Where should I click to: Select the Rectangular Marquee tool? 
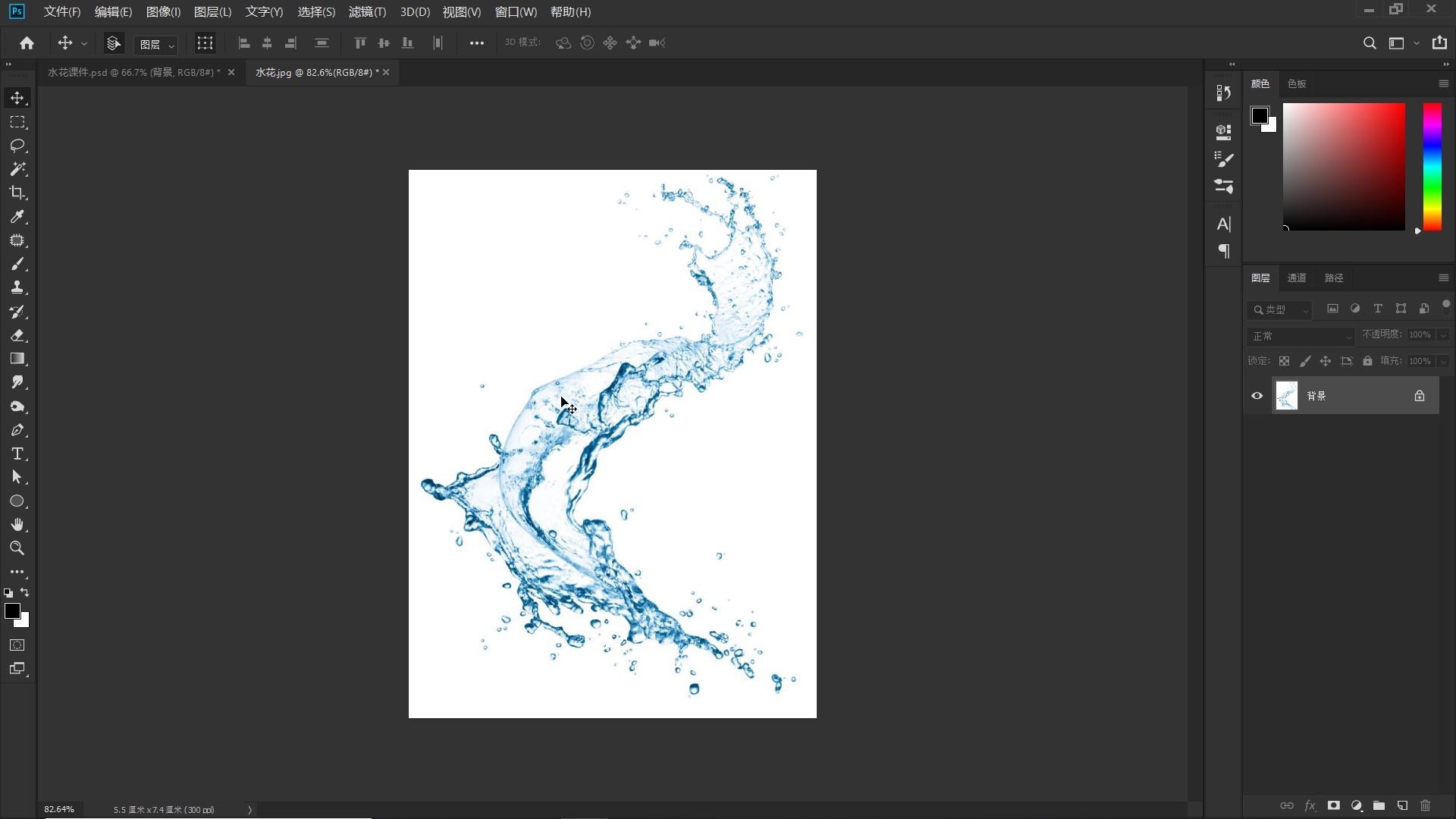coord(17,122)
